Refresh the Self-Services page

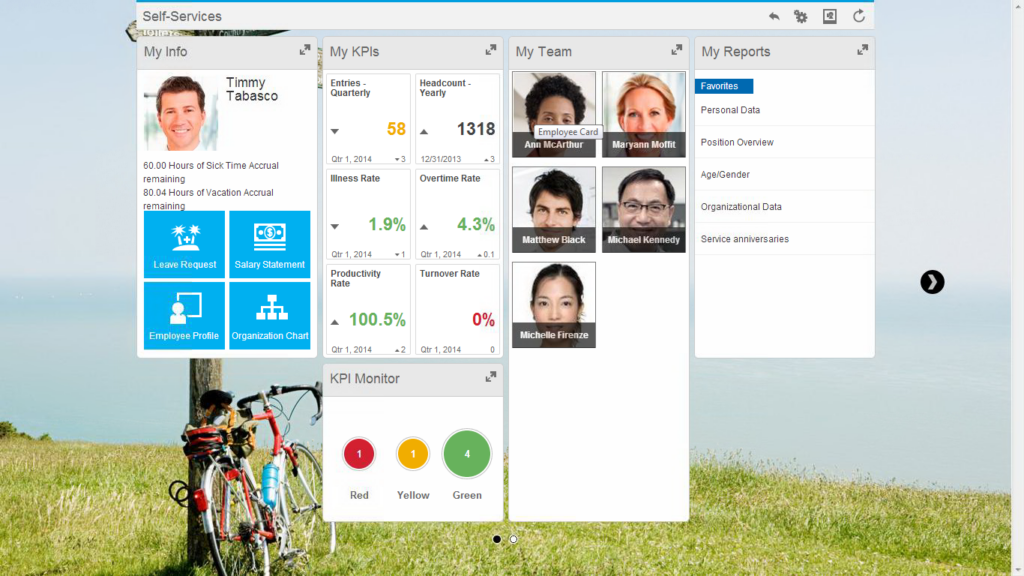tap(859, 16)
